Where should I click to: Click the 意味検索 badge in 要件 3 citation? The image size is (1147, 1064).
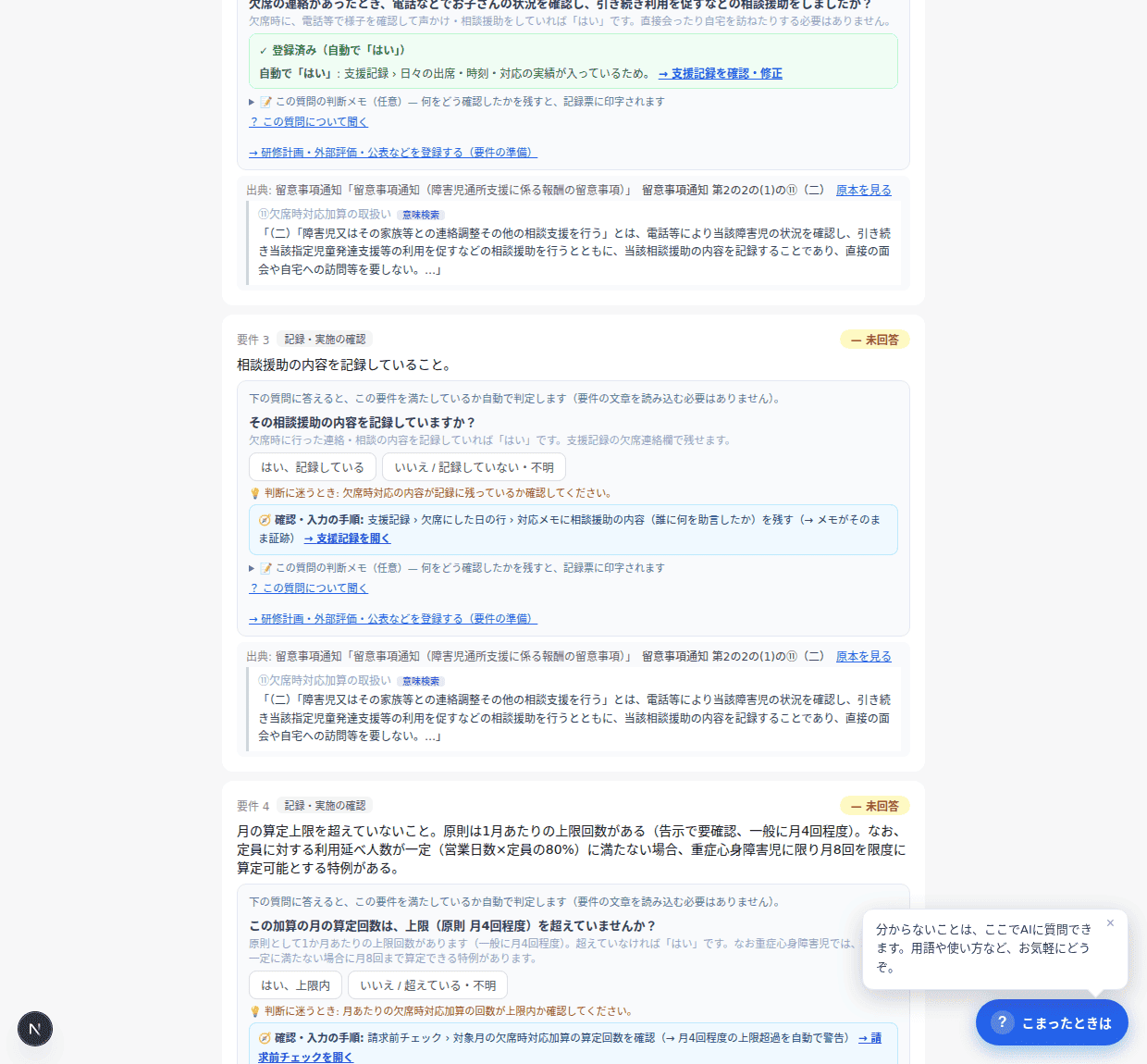pos(421,681)
